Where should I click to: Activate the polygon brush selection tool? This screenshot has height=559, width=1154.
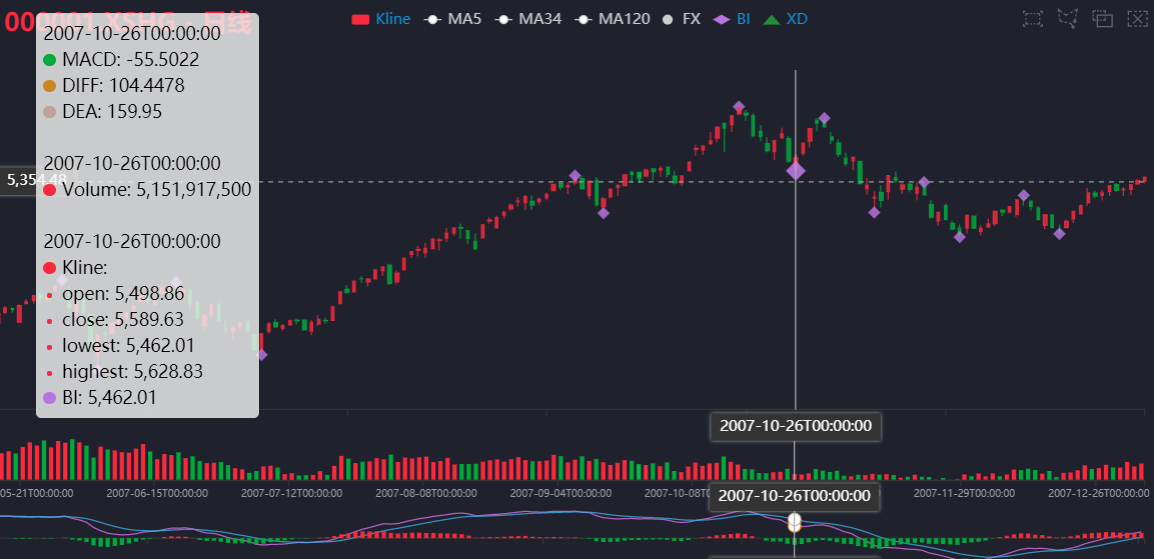1068,18
